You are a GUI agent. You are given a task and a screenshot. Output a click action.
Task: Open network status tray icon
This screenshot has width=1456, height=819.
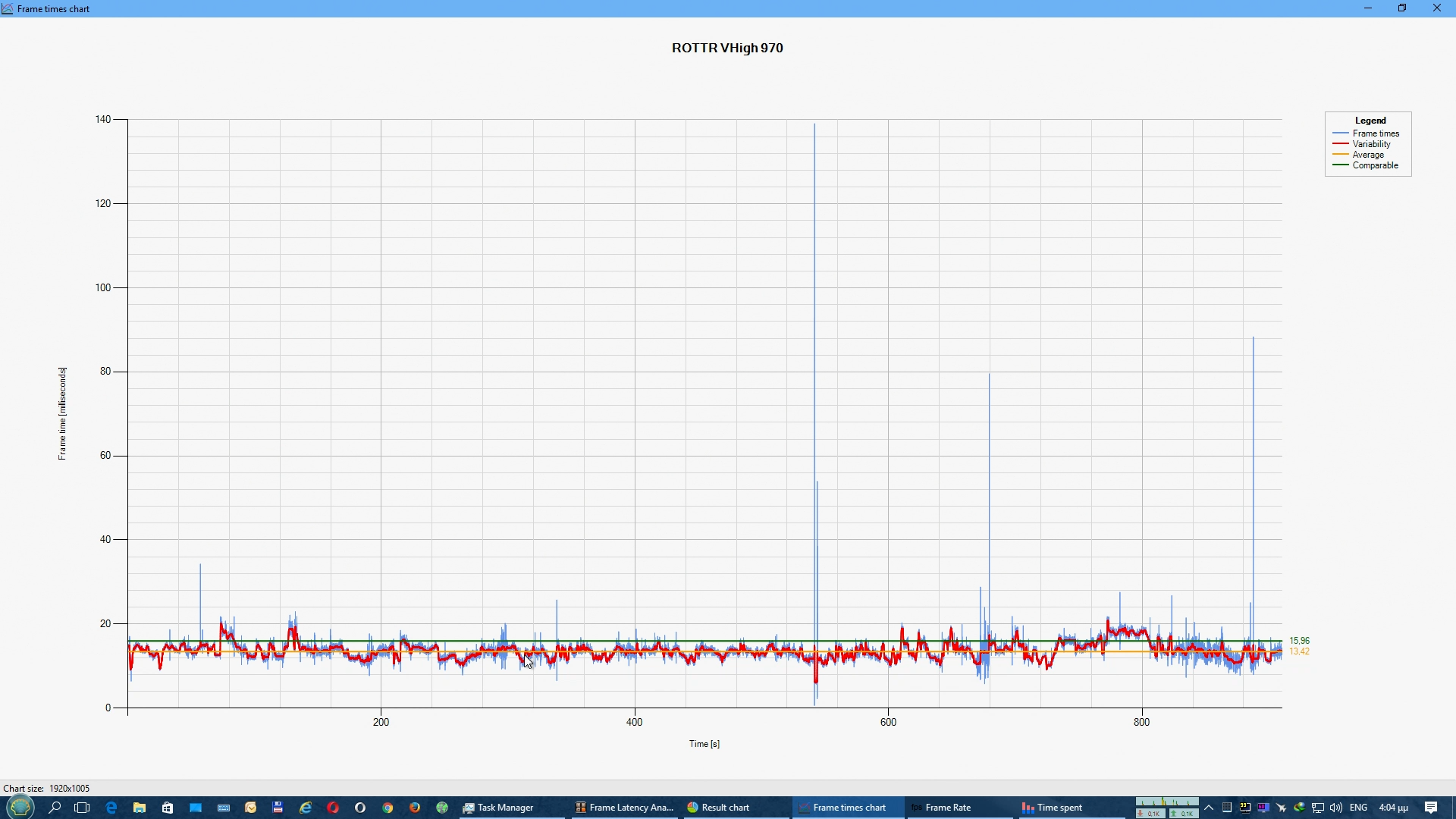click(x=1318, y=808)
